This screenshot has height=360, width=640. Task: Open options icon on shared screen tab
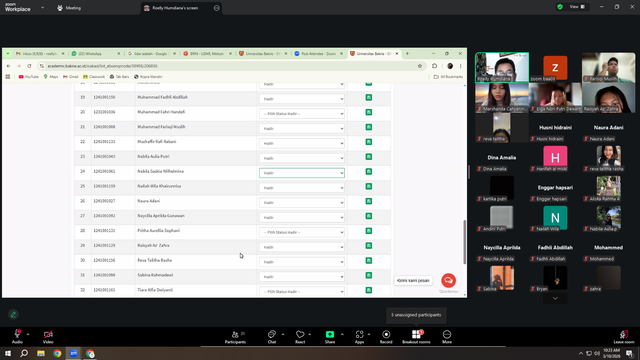[x=216, y=8]
